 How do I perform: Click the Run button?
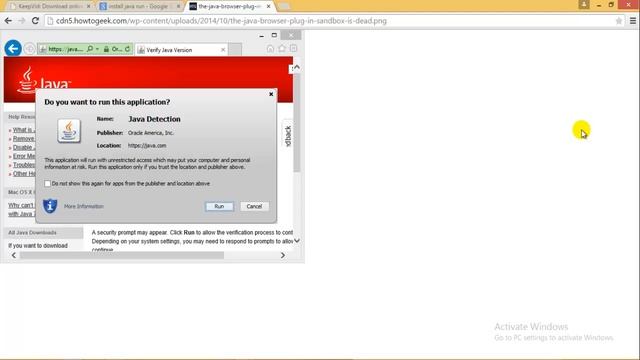tap(219, 206)
